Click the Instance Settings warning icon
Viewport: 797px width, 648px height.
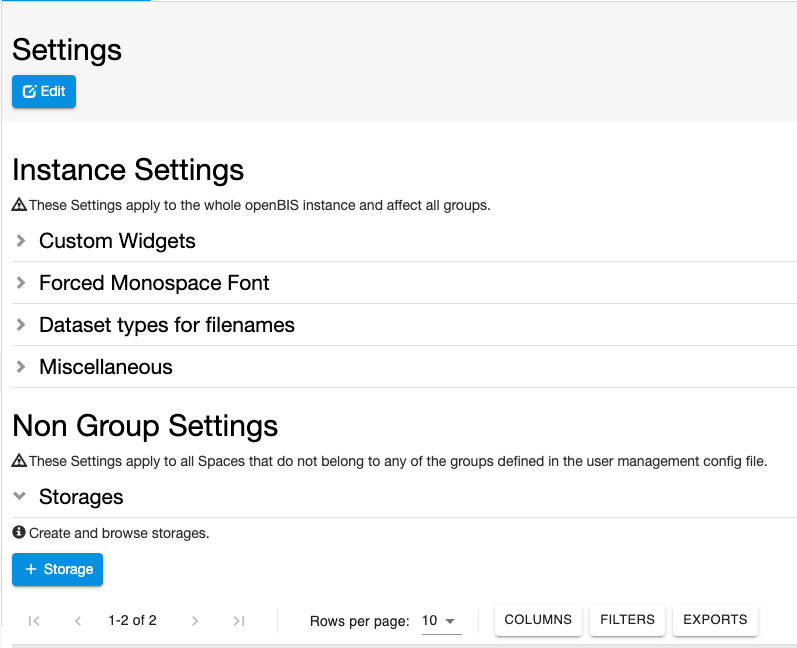pos(19,205)
